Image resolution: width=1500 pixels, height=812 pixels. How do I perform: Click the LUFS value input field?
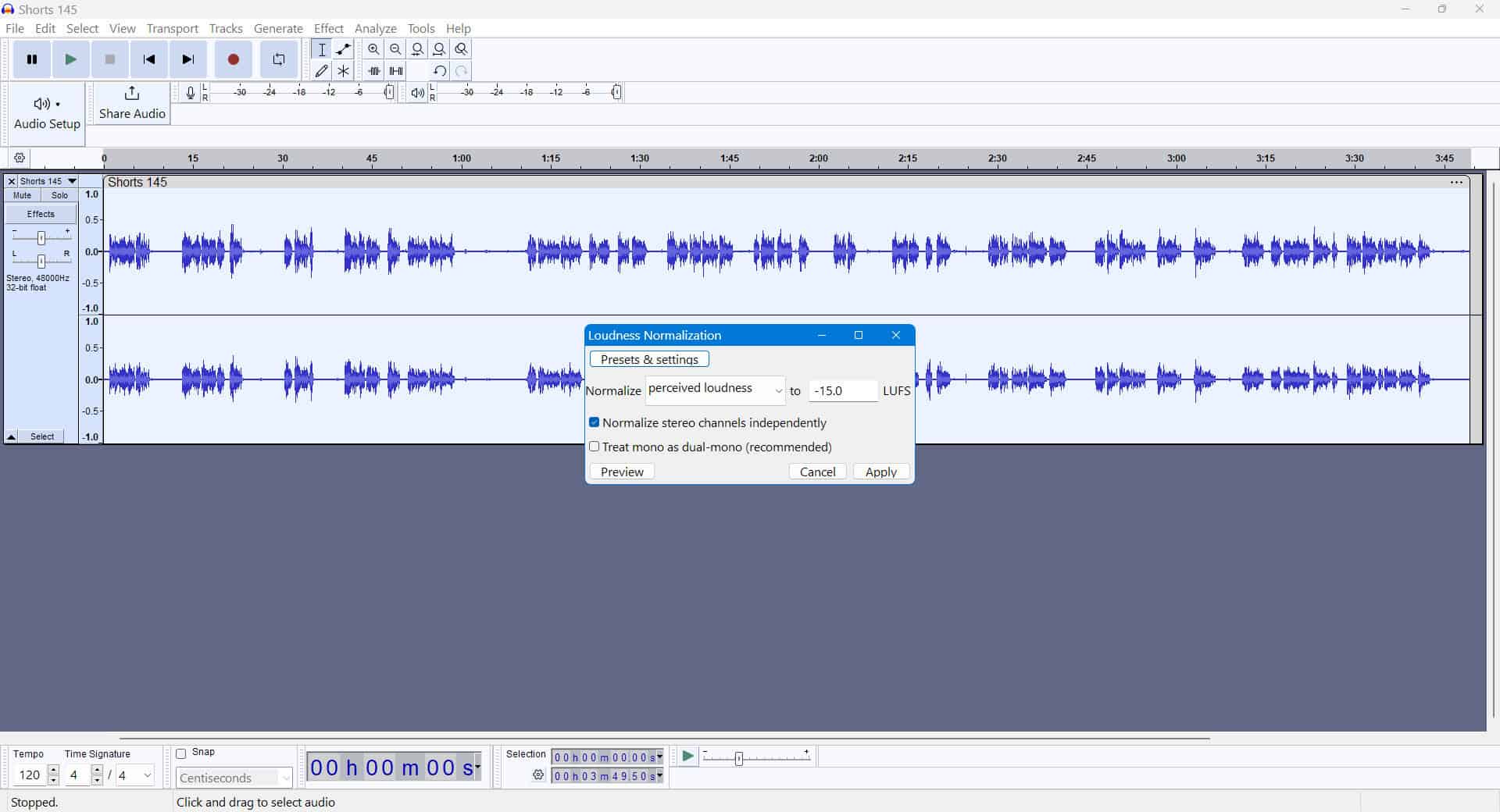click(843, 390)
